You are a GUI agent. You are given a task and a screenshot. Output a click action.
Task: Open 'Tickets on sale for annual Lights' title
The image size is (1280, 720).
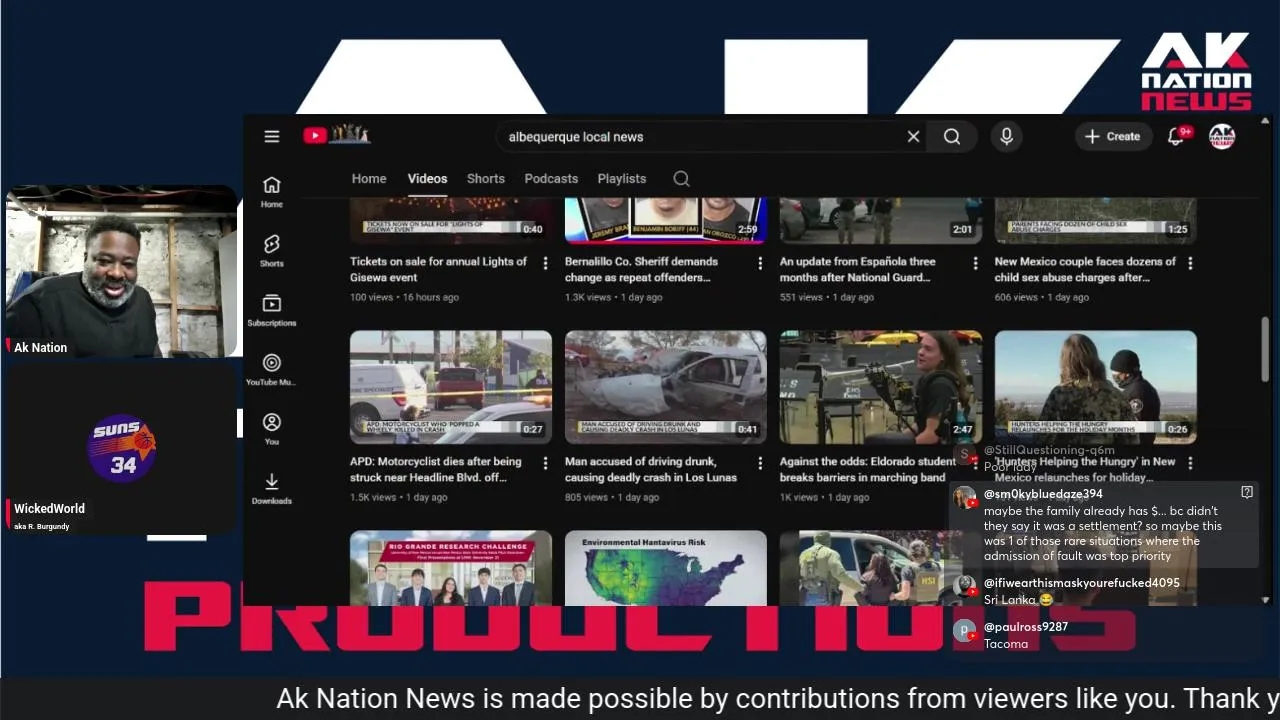click(x=438, y=270)
